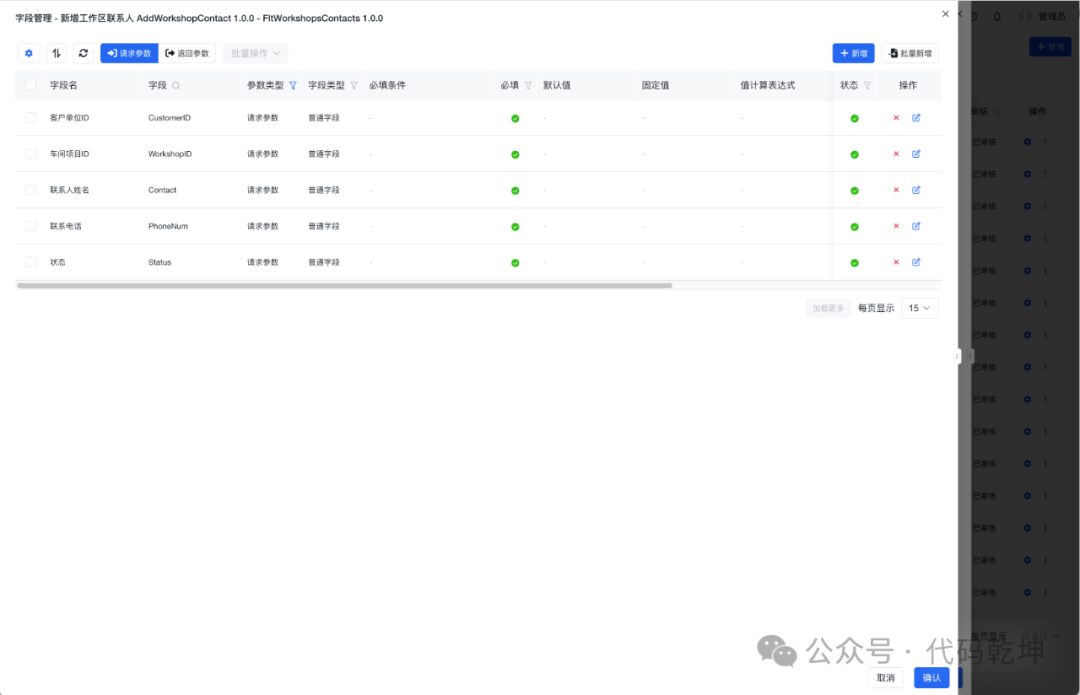Delete the Status field row
The height and width of the screenshot is (695, 1080).
[896, 262]
